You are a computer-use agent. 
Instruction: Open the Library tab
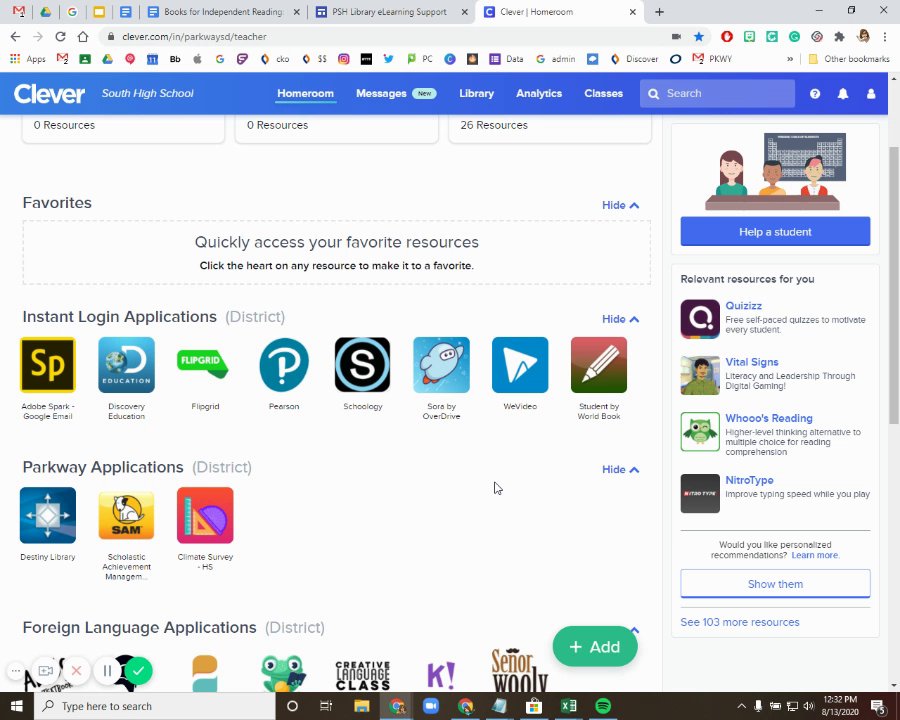coord(476,94)
